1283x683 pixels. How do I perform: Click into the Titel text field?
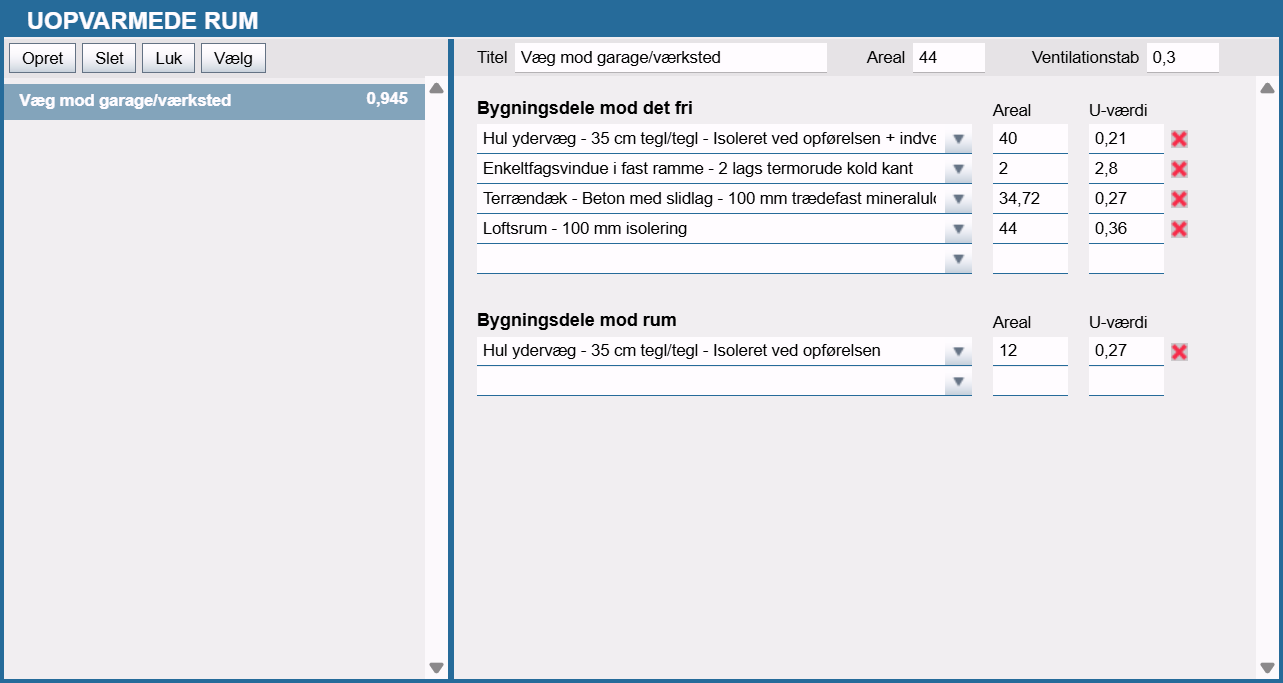(x=670, y=58)
